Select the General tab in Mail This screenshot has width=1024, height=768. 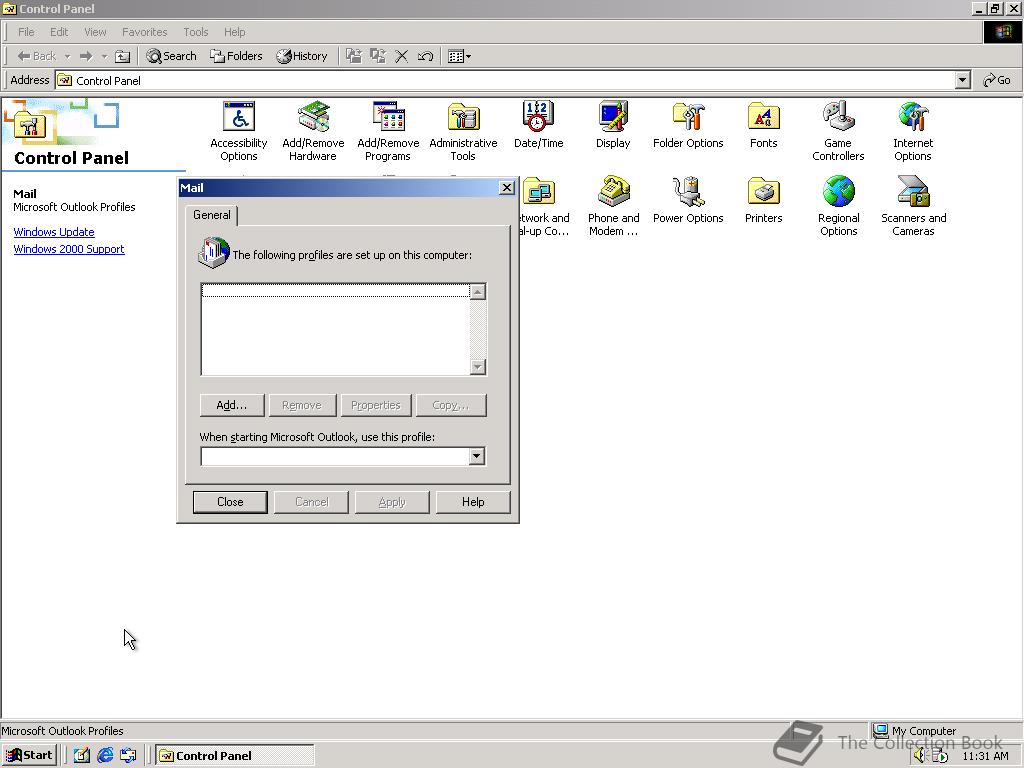[x=212, y=215]
